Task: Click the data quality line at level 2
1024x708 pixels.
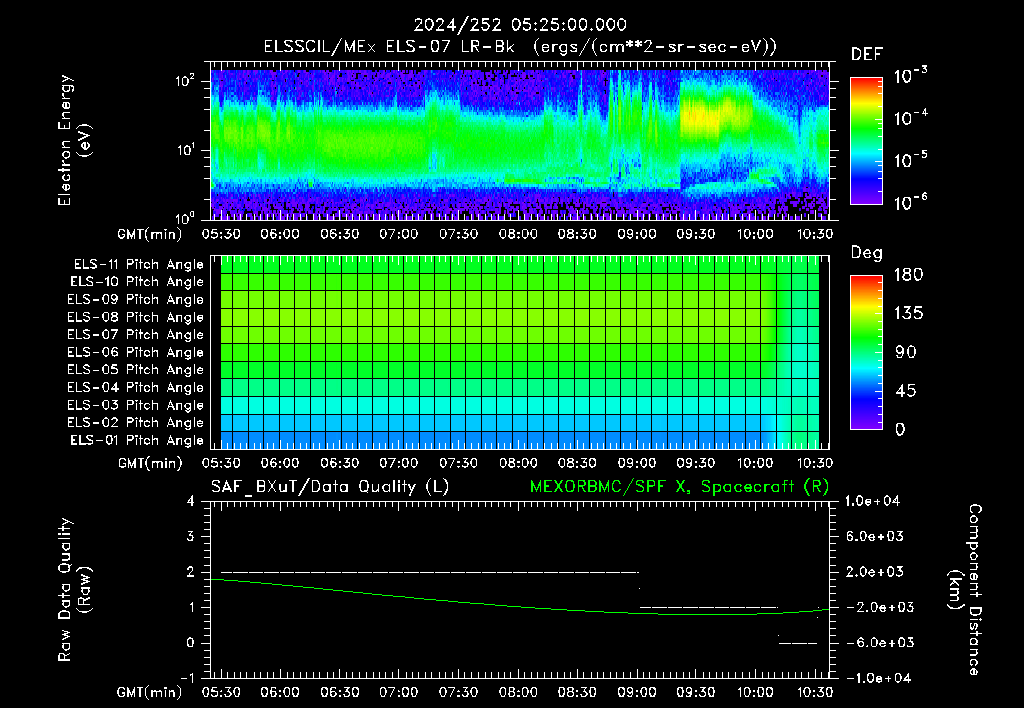Action: 430,572
